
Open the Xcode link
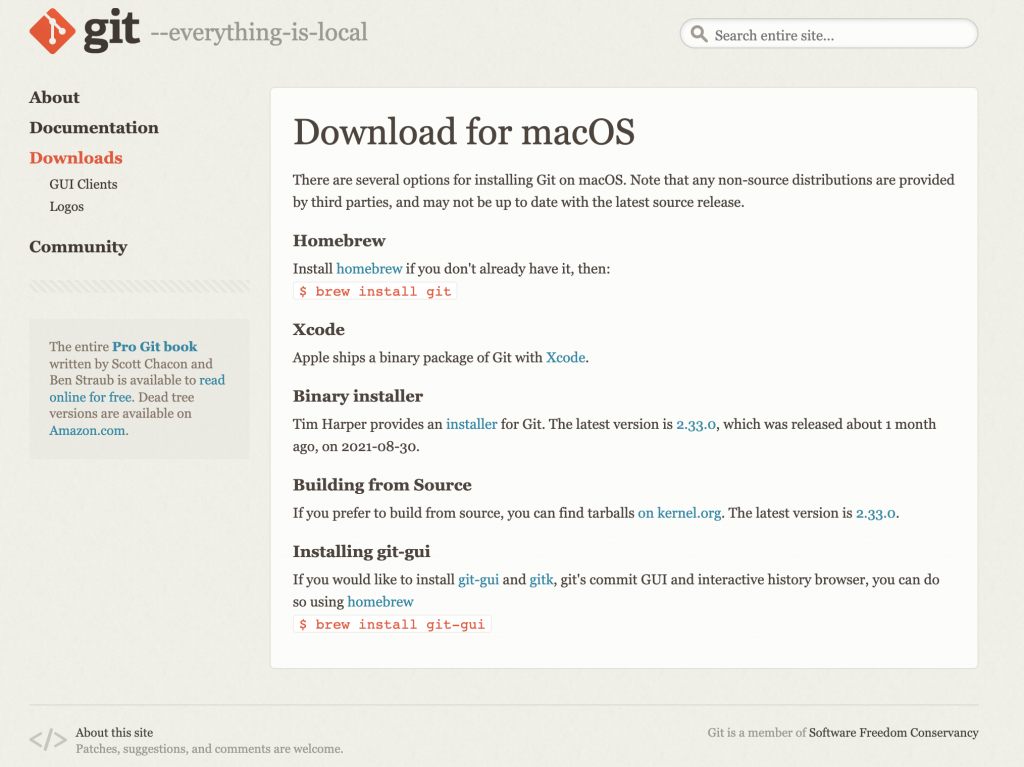pyautogui.click(x=566, y=357)
